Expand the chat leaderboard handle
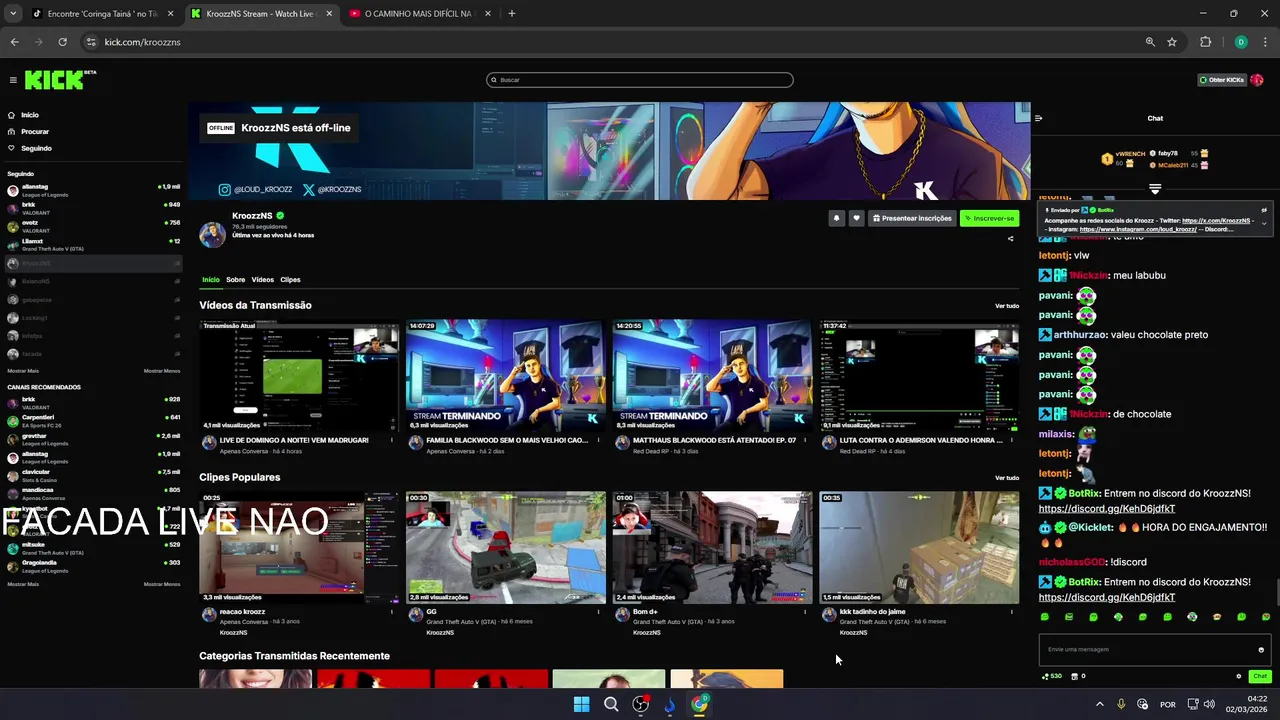This screenshot has height=720, width=1280. click(1155, 188)
